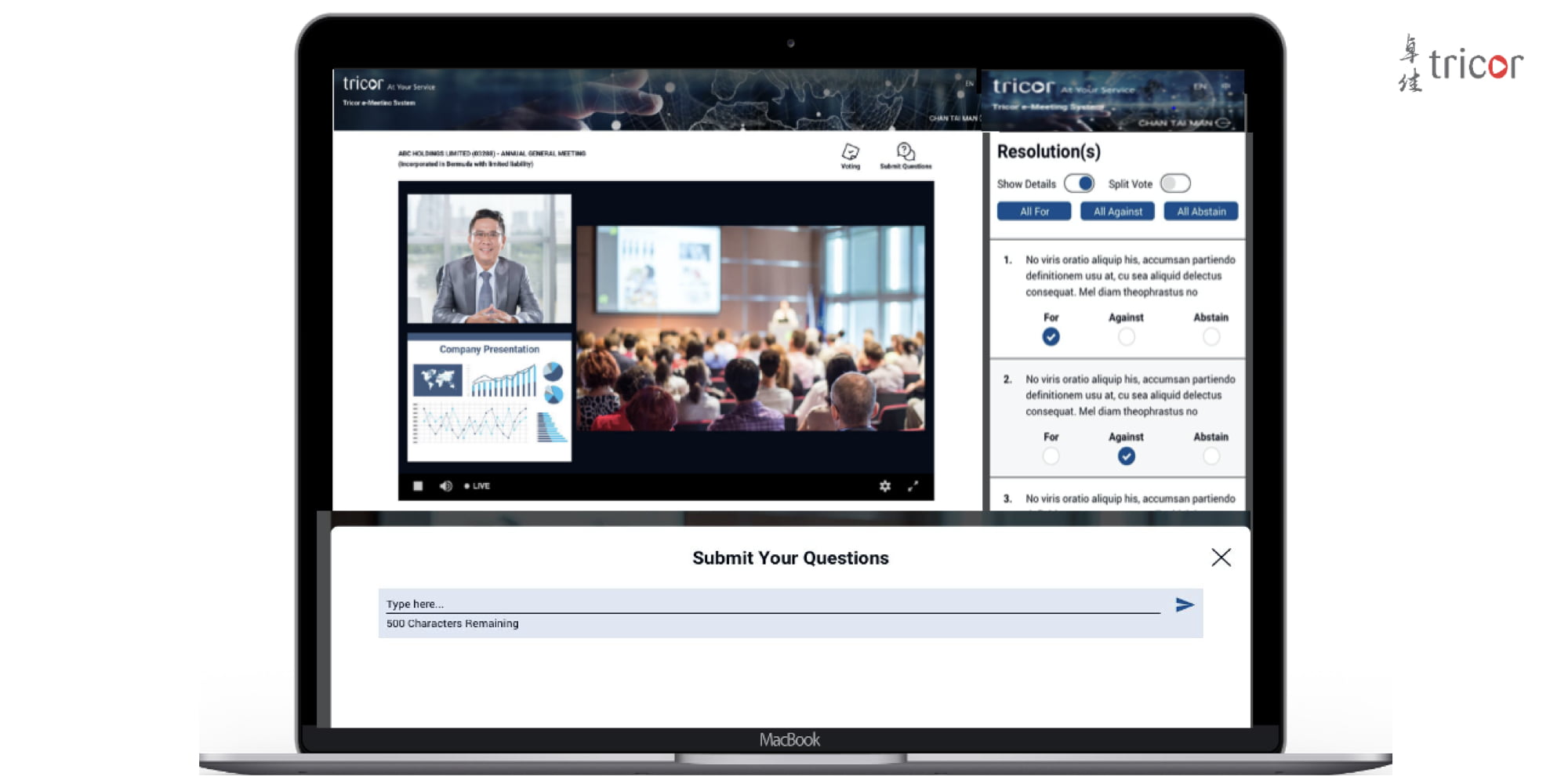Enable the Split Vote toggle
The height and width of the screenshot is (784, 1568).
click(x=1175, y=183)
